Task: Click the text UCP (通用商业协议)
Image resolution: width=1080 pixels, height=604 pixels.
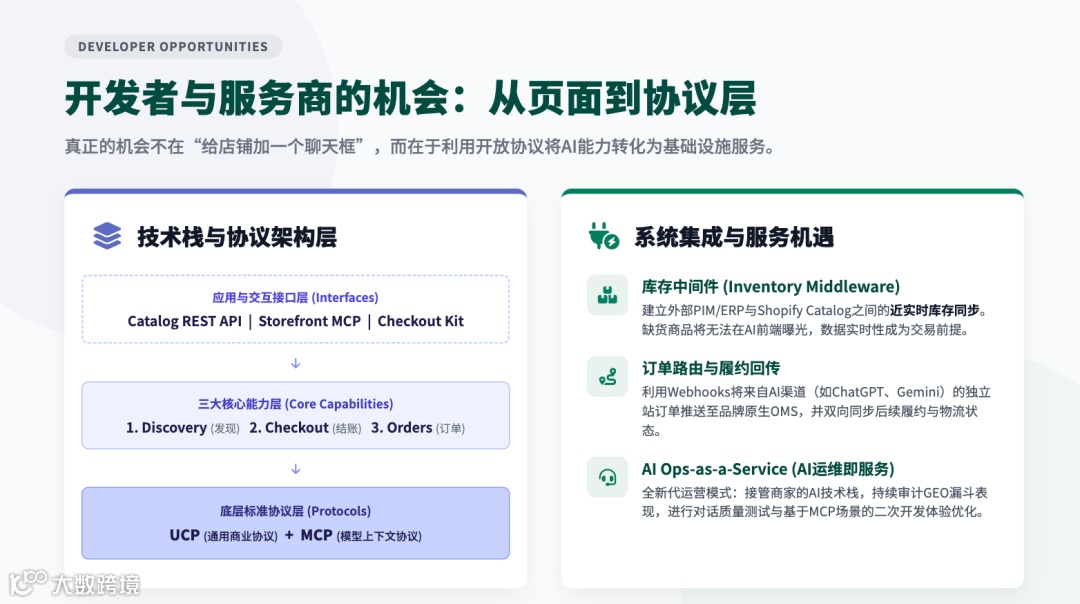Action: (223, 535)
